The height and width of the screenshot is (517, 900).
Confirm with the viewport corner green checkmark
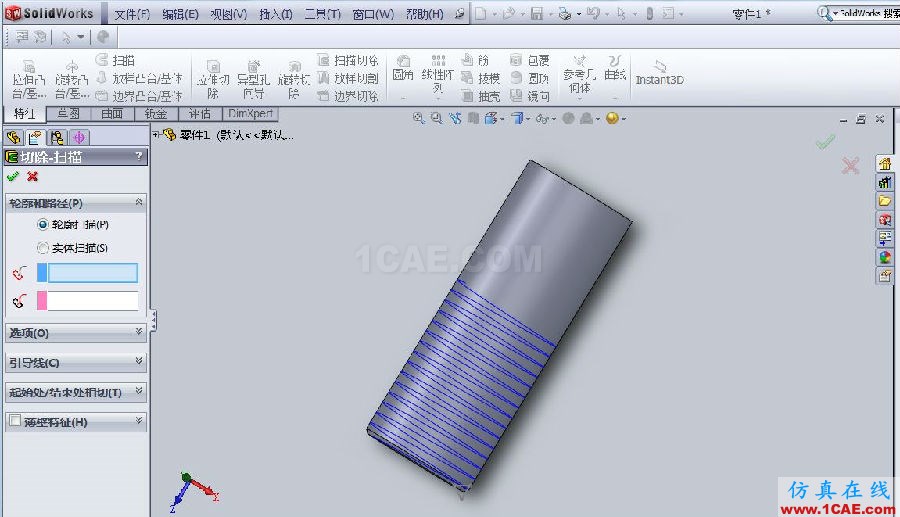[x=825, y=142]
